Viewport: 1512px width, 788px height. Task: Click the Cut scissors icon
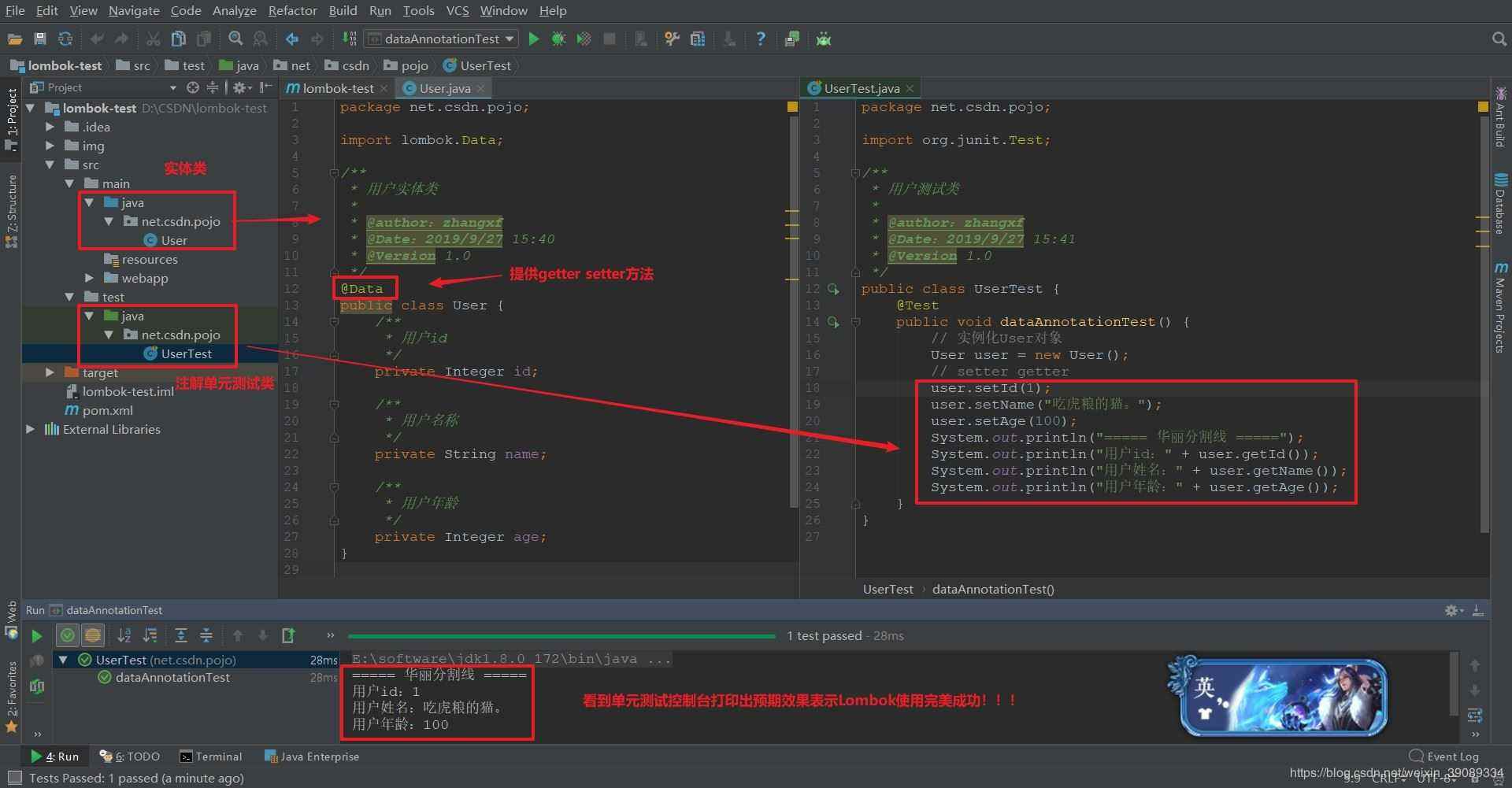(154, 39)
